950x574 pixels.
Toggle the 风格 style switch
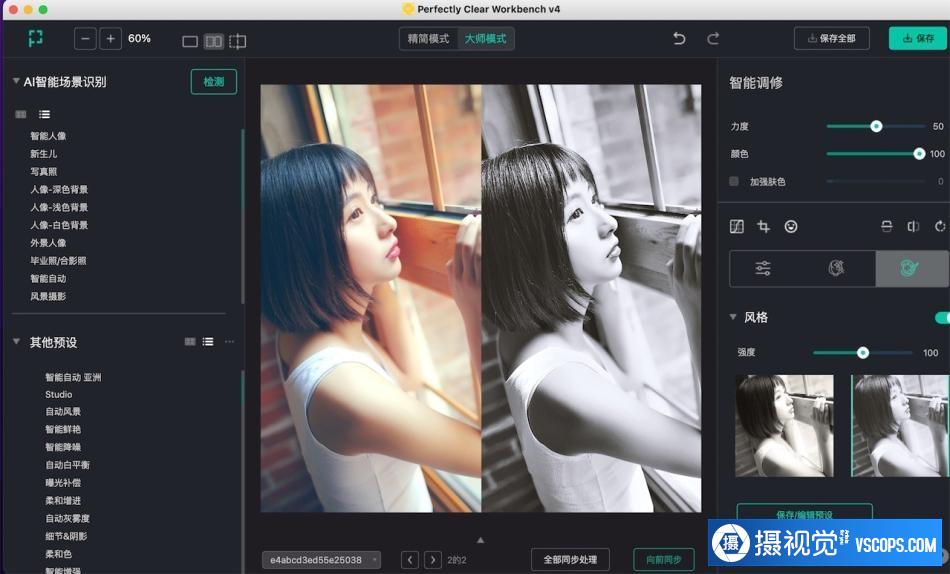point(942,318)
